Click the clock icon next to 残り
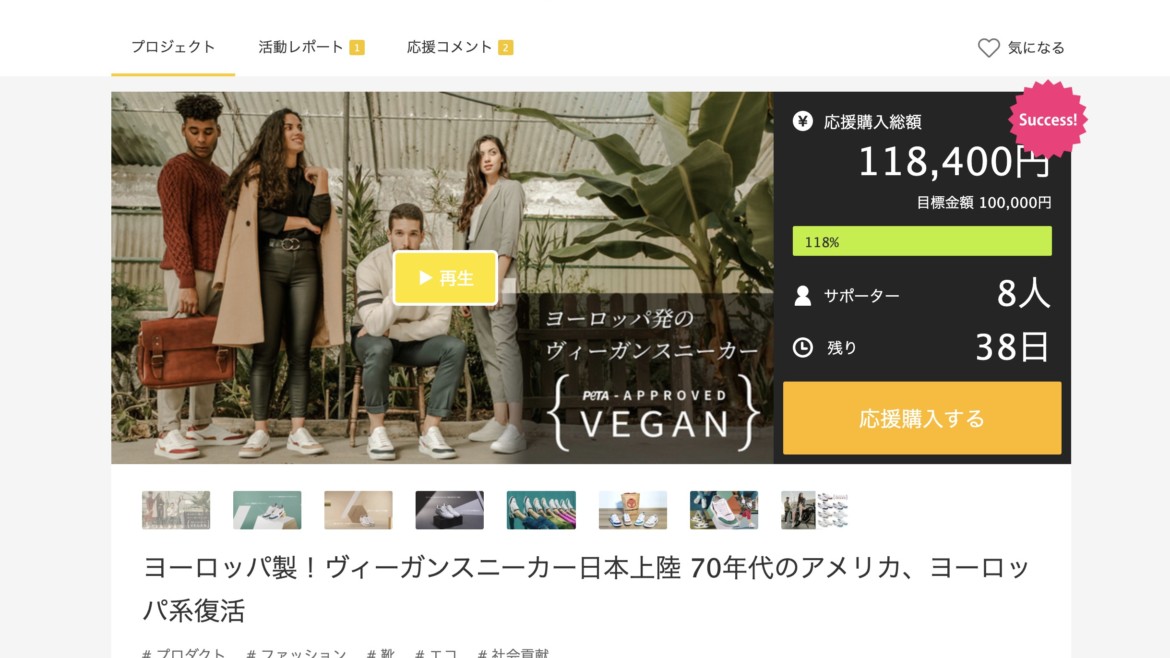This screenshot has width=1170, height=658. (x=803, y=348)
